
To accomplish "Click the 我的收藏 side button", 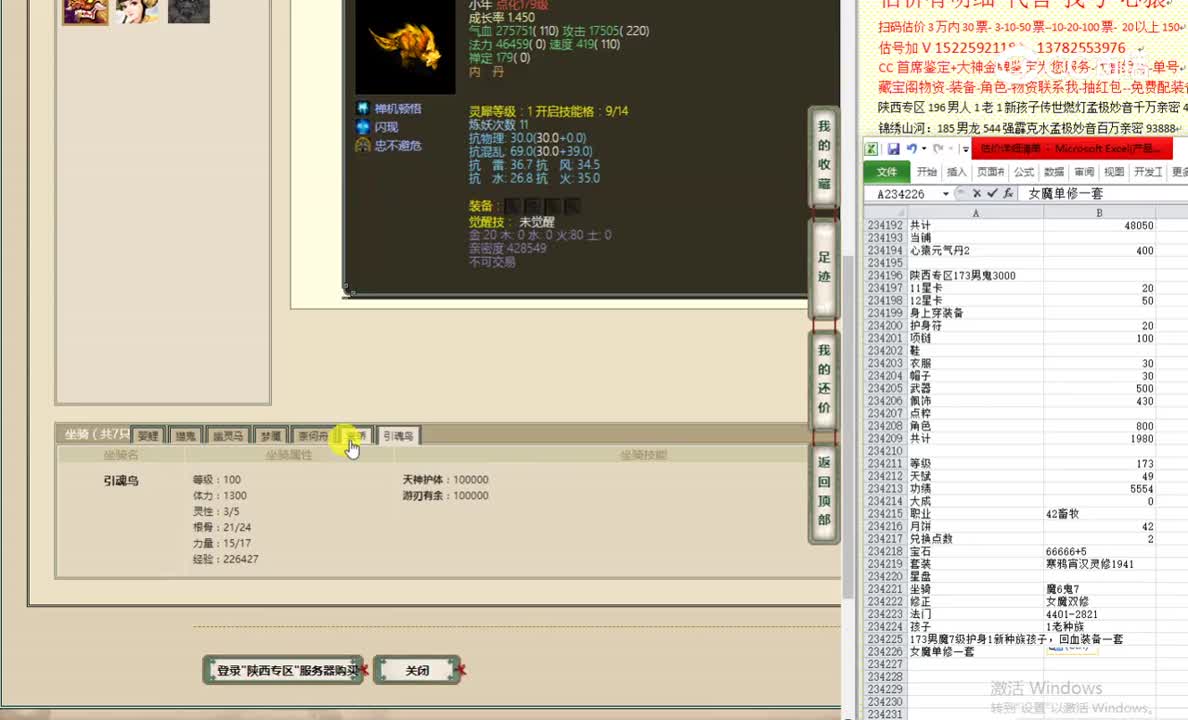I will tap(824, 155).
